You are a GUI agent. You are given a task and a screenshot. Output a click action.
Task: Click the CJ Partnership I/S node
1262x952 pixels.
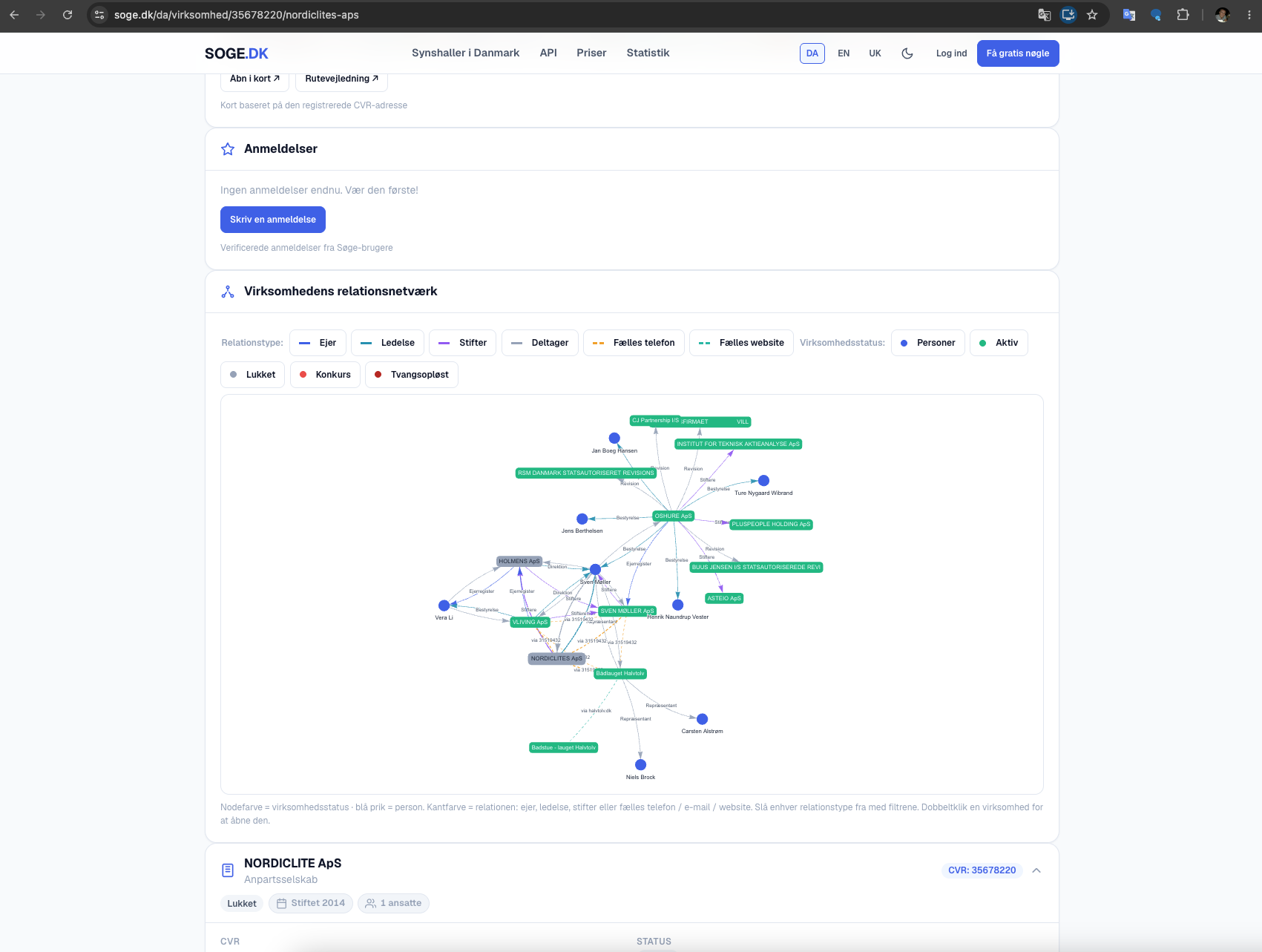tap(656, 420)
